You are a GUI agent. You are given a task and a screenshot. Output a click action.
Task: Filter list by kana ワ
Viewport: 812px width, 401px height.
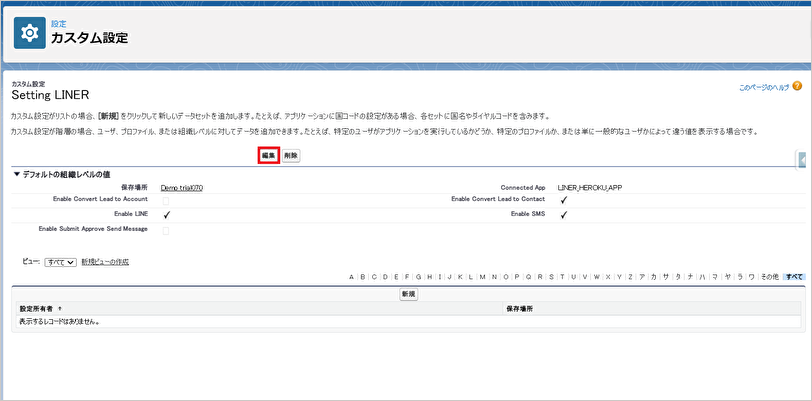(x=751, y=277)
